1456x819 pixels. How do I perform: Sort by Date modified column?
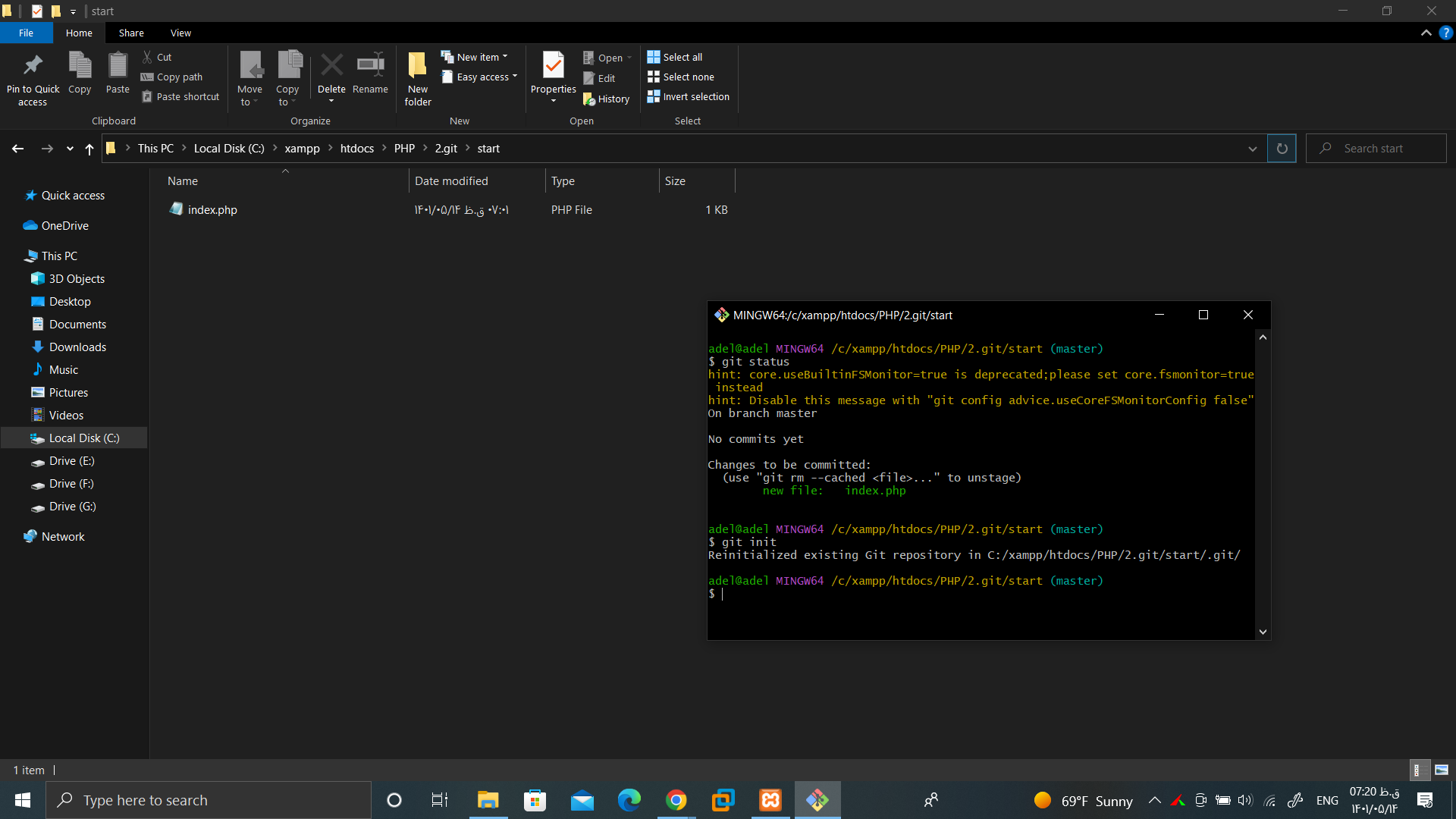point(477,180)
